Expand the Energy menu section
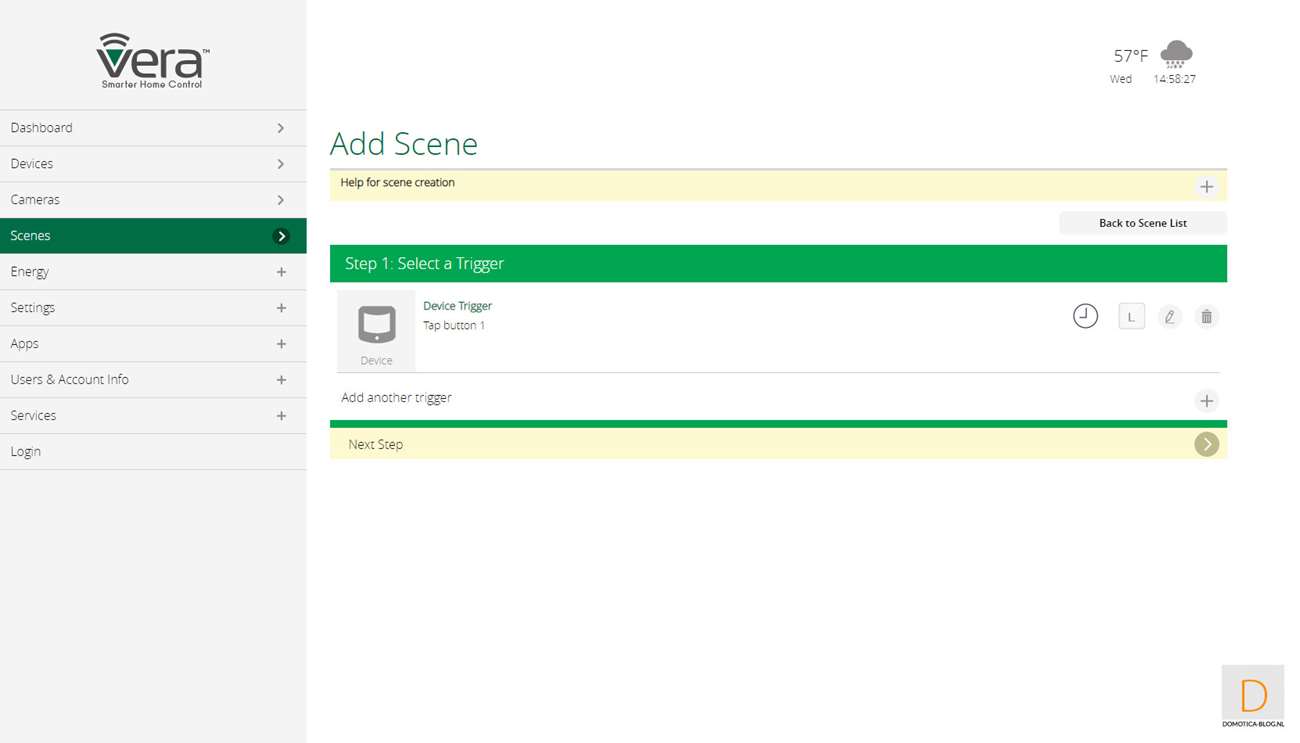Image resolution: width=1300 pixels, height=743 pixels. coord(281,272)
